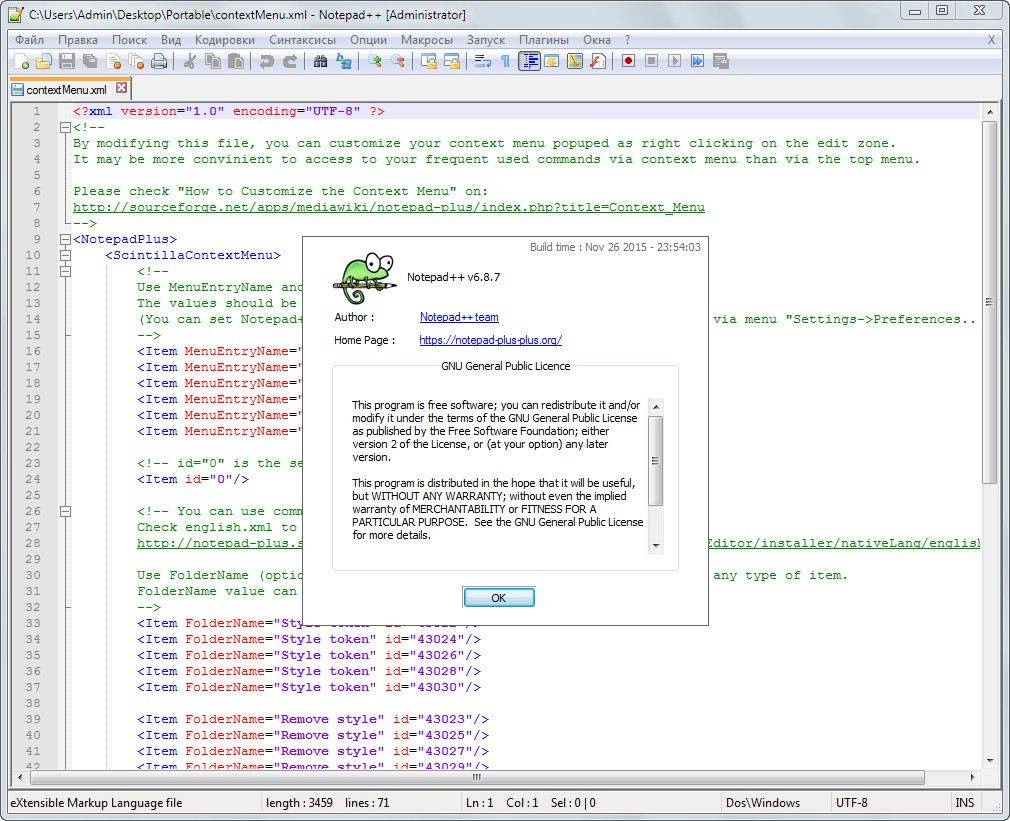Collapse the comment fold at line 2

pyautogui.click(x=65, y=127)
